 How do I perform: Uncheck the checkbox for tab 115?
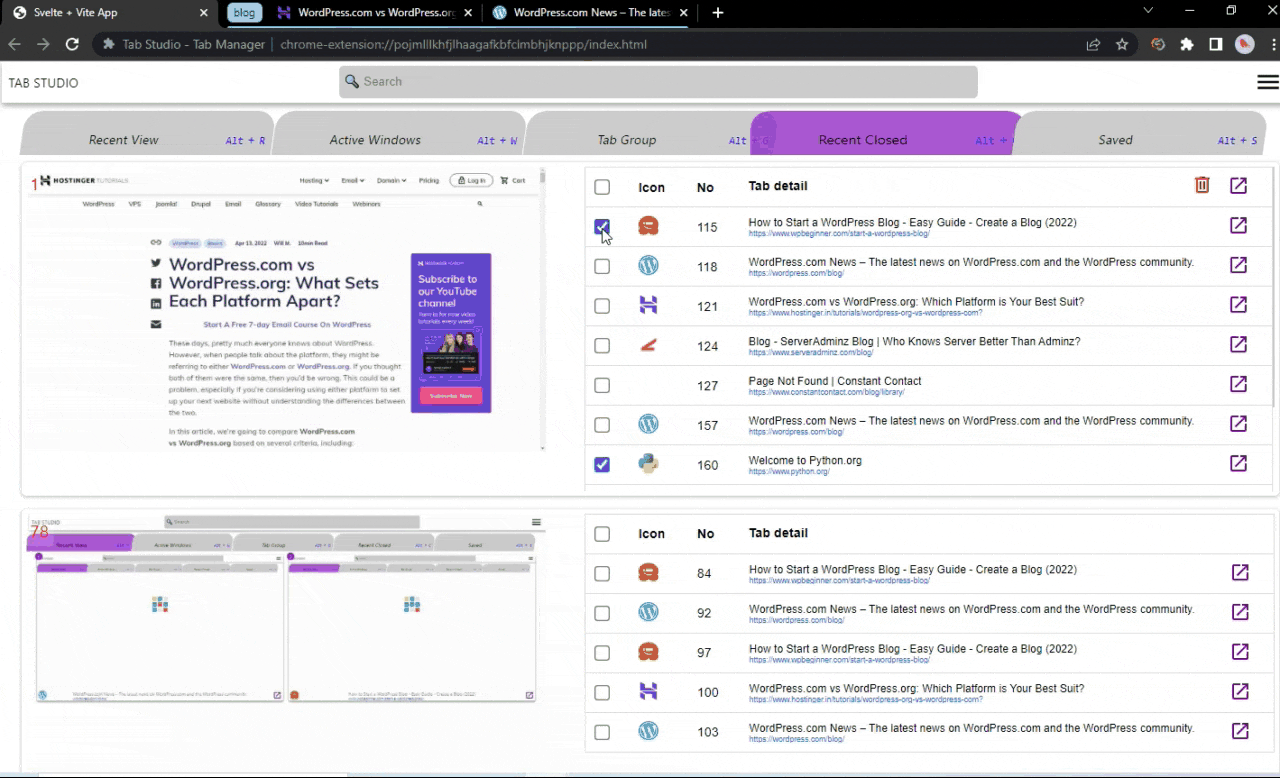[601, 227]
